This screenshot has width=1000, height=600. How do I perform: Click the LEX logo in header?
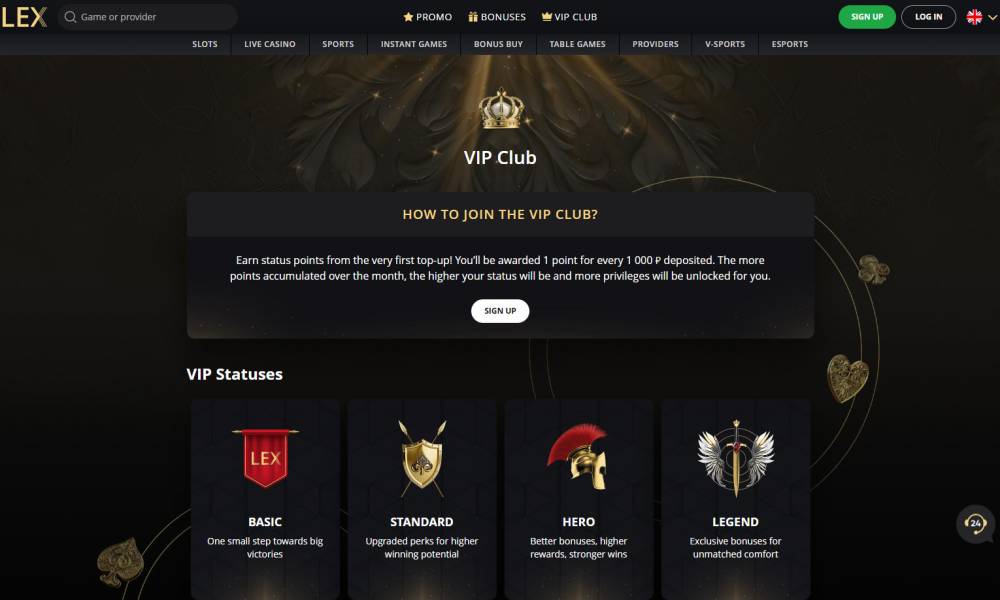tap(24, 17)
